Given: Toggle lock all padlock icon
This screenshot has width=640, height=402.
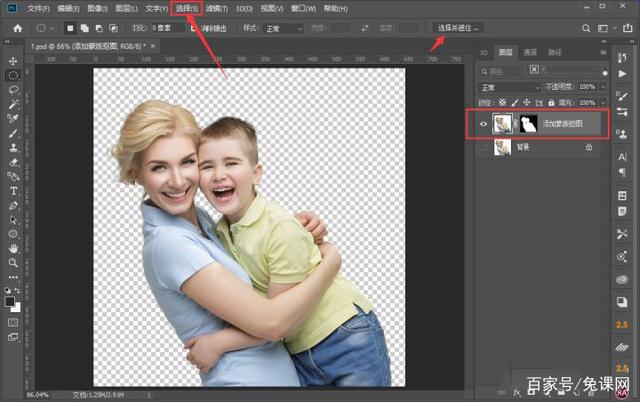Looking at the screenshot, I should click(551, 102).
